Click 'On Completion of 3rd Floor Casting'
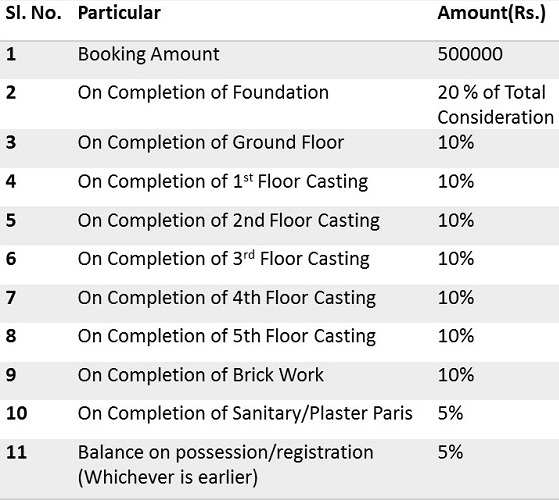The width and height of the screenshot is (559, 500). [x=224, y=259]
